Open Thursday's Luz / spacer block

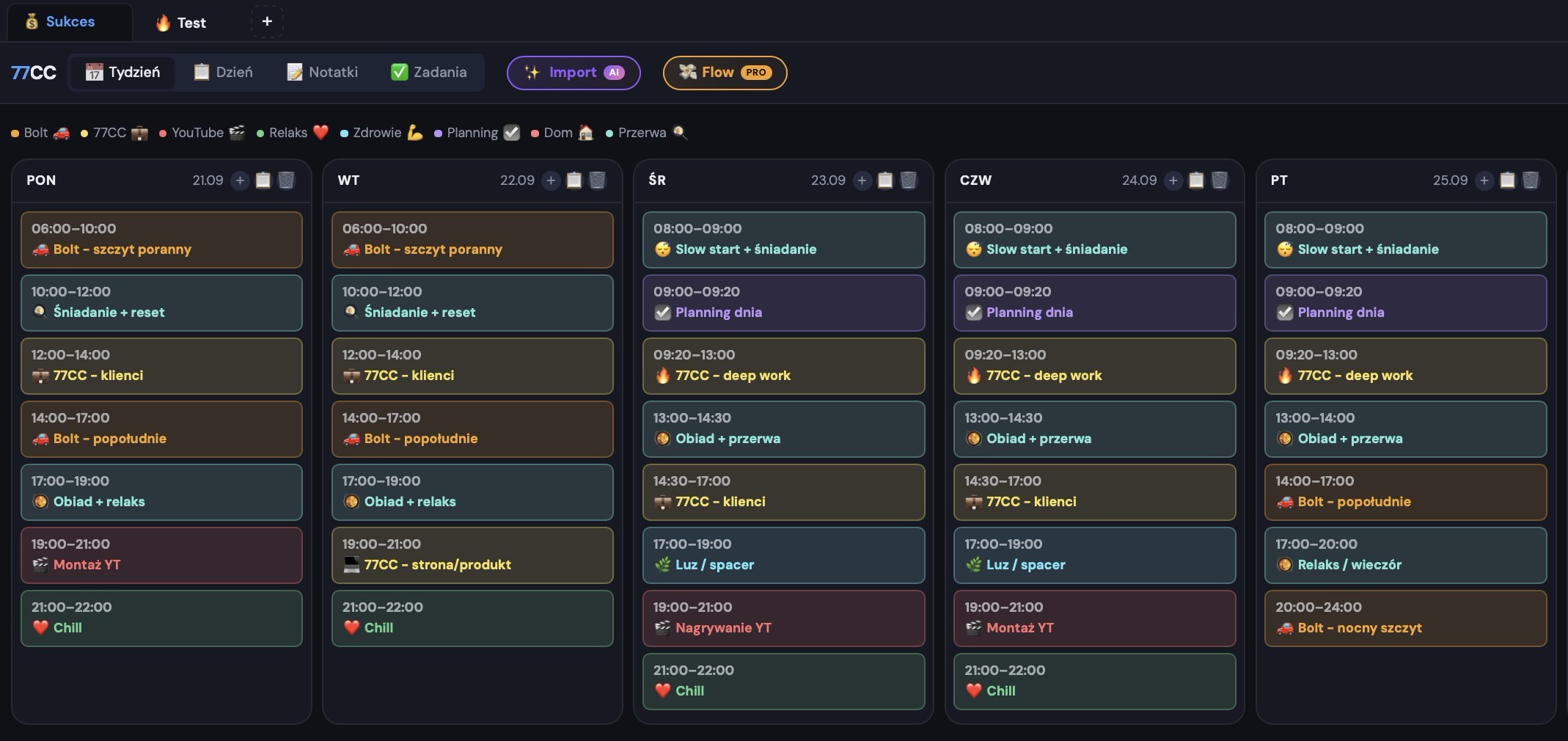click(1094, 555)
